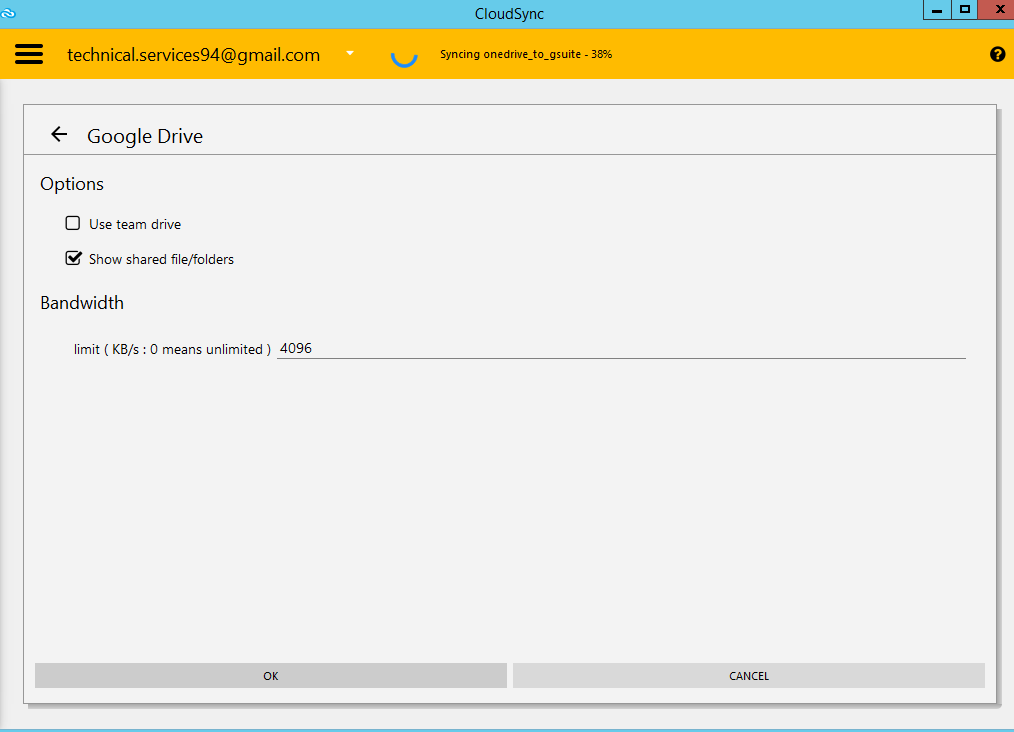Viewport: 1014px width, 732px height.
Task: Click the CANCEL button
Action: tap(749, 676)
